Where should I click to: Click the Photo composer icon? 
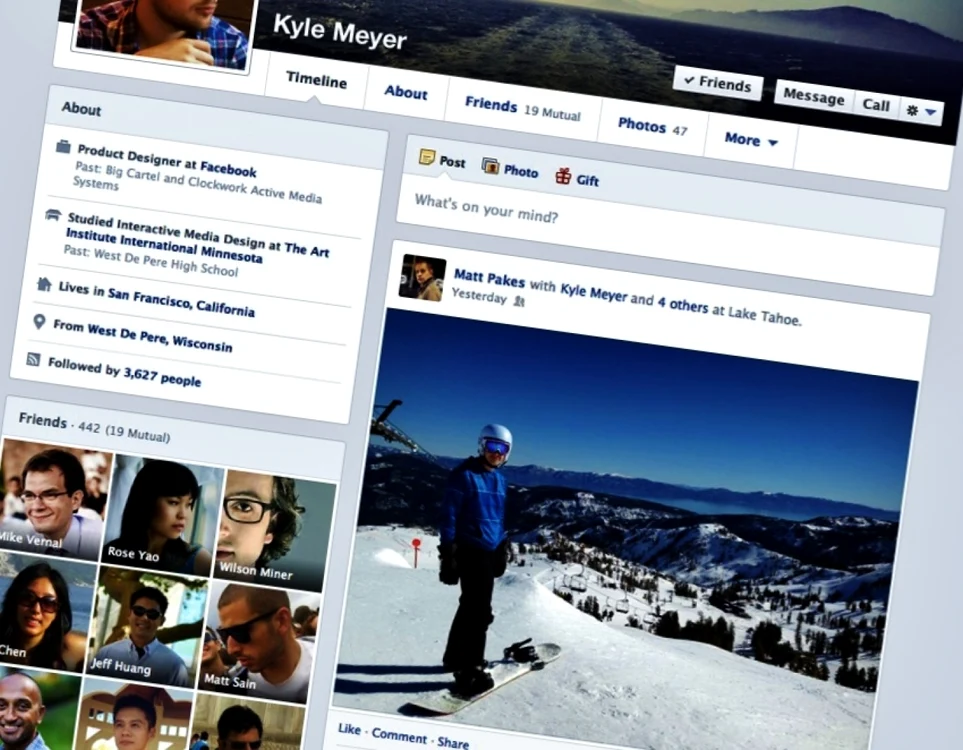tap(490, 165)
